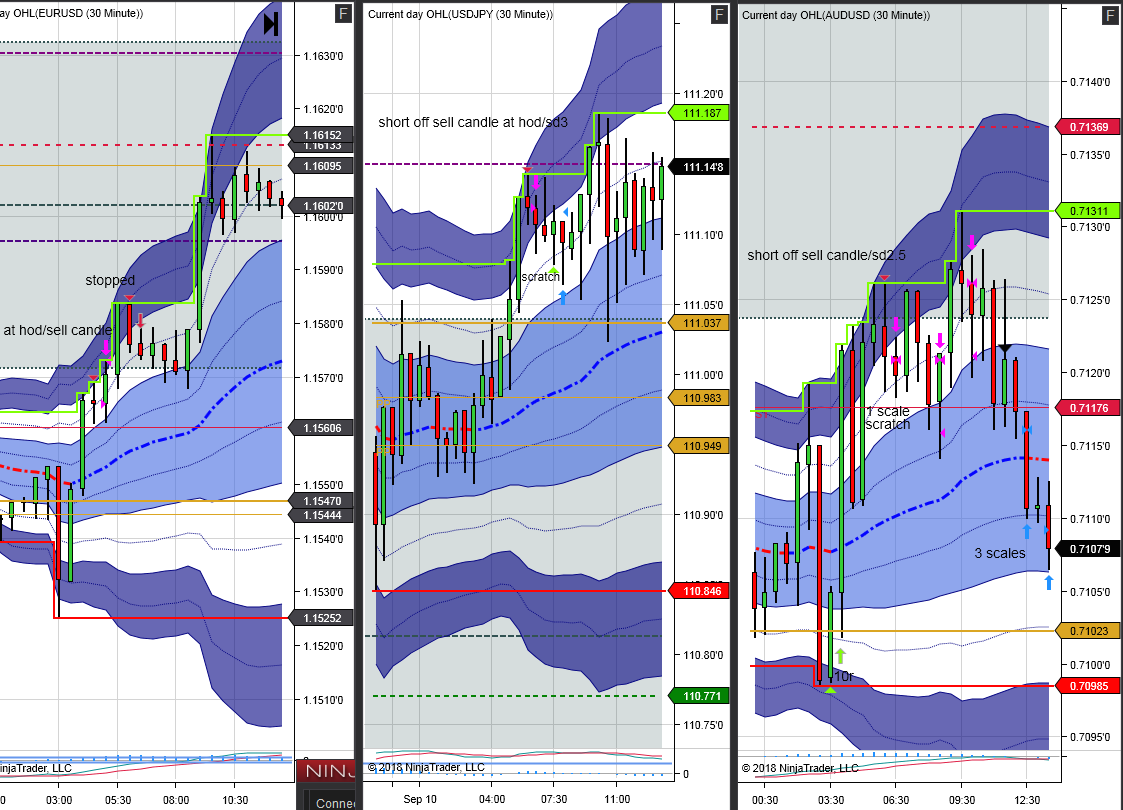Click the red 110.846 price marker
Screen dimensions: 1123x810
(x=699, y=591)
